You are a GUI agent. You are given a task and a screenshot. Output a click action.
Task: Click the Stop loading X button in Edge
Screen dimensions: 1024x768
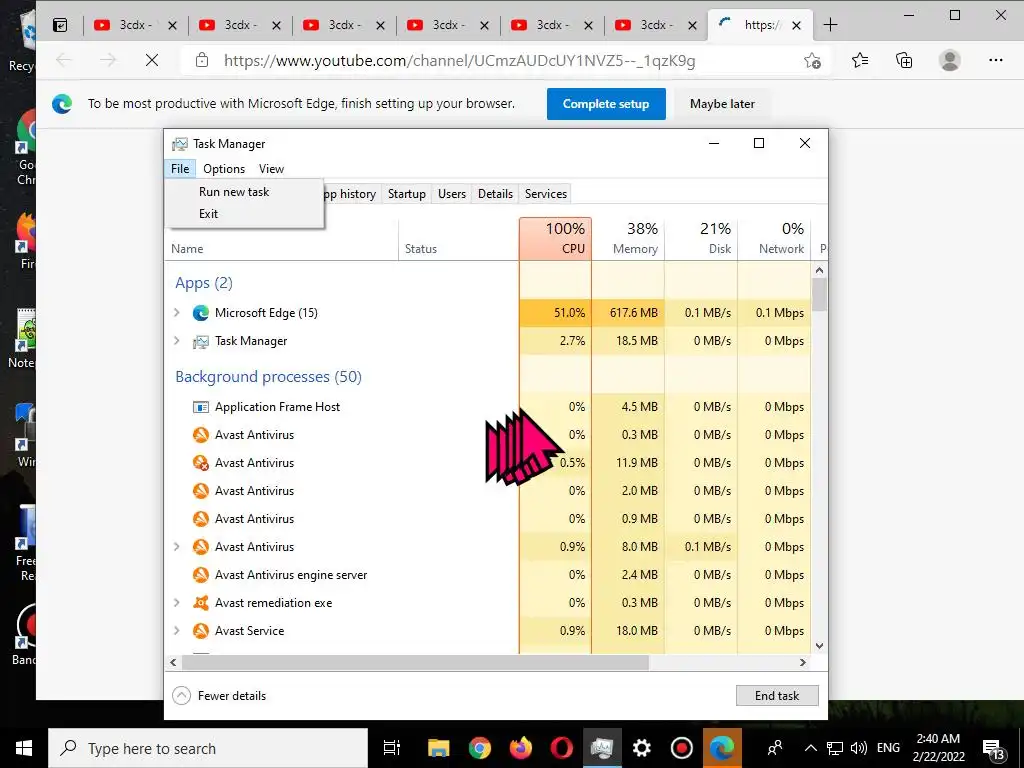pyautogui.click(x=152, y=61)
